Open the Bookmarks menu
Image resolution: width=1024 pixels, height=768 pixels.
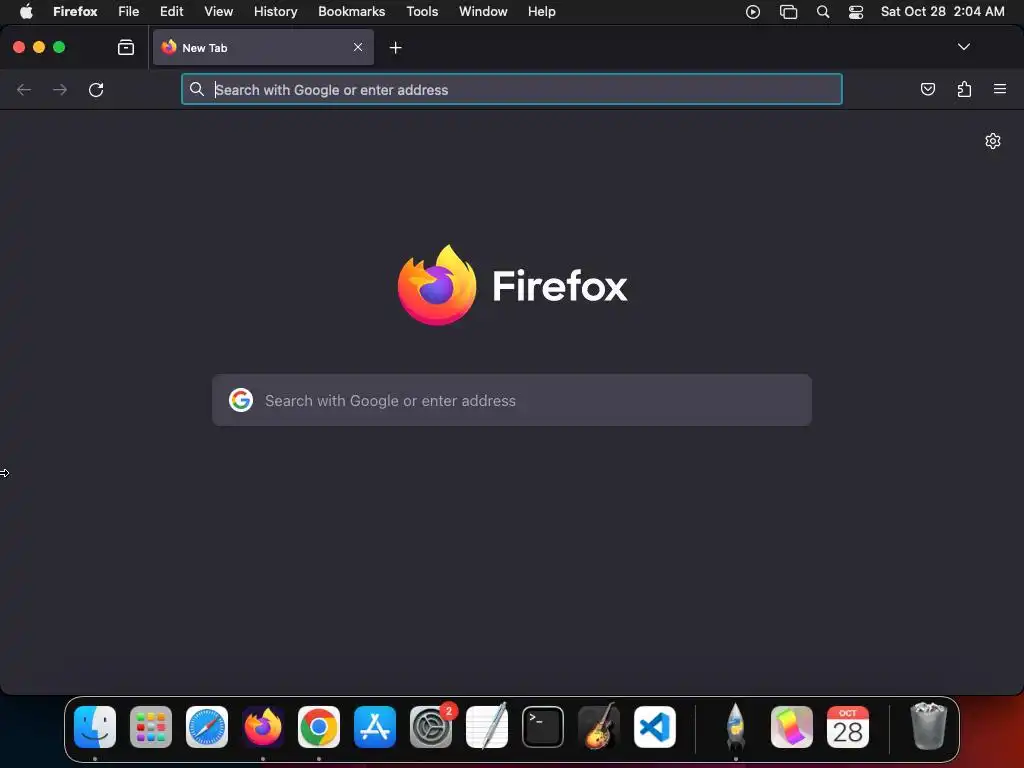(351, 11)
